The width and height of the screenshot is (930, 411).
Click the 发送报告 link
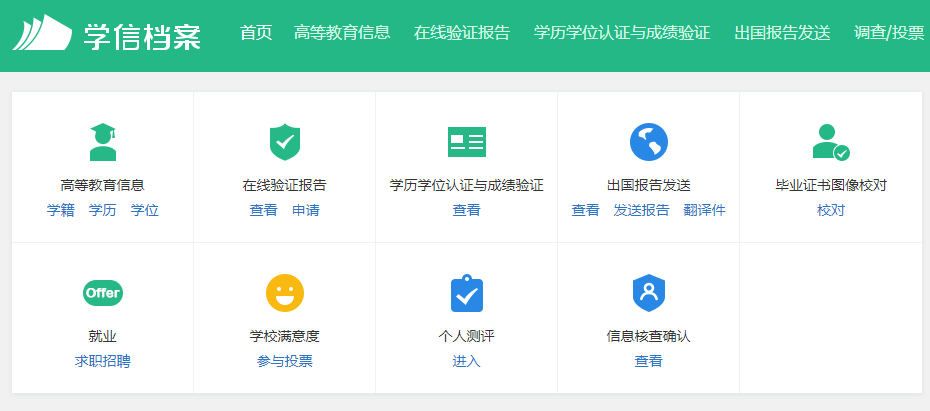click(642, 210)
